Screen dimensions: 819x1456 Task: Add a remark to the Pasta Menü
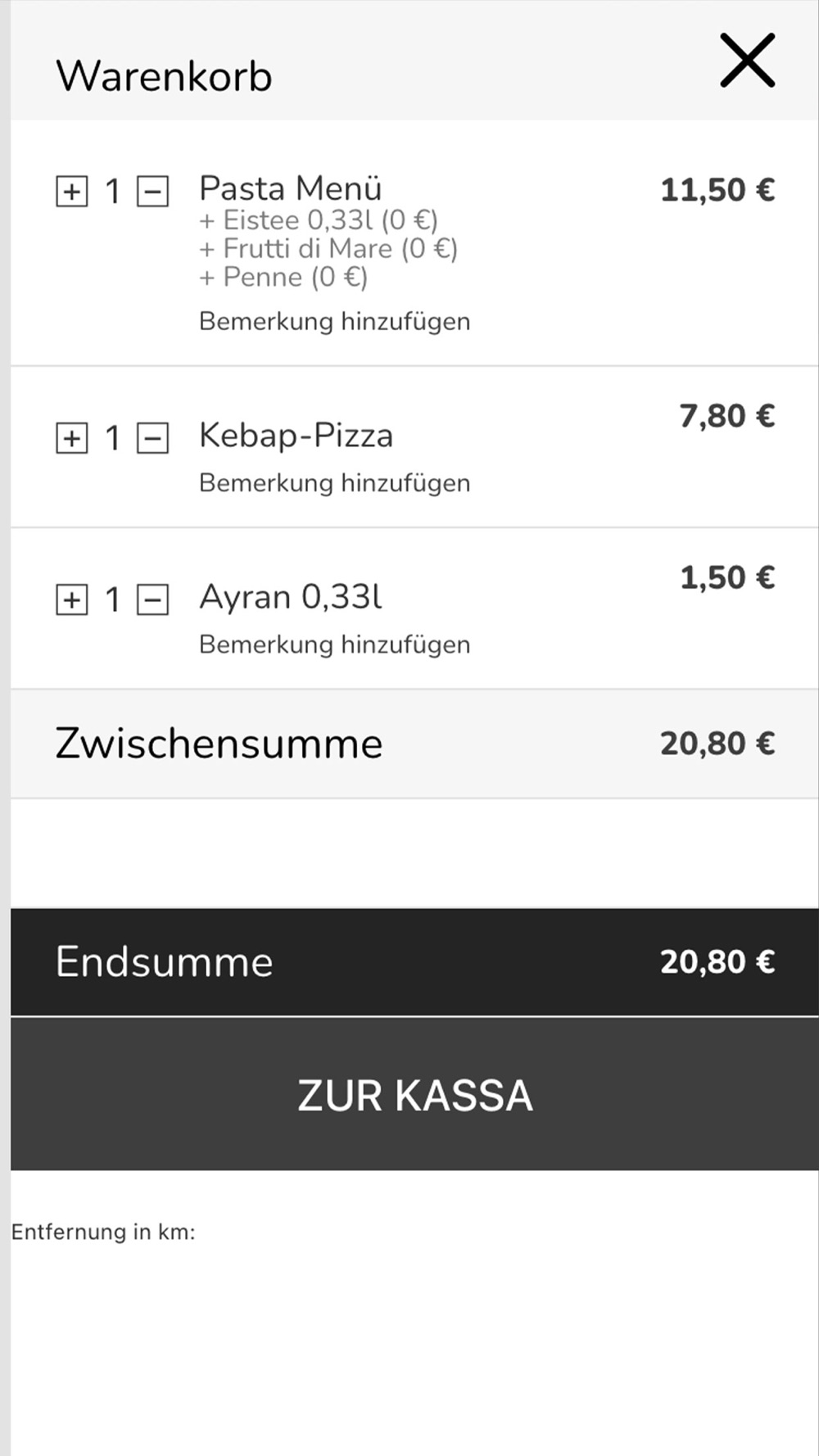(335, 321)
